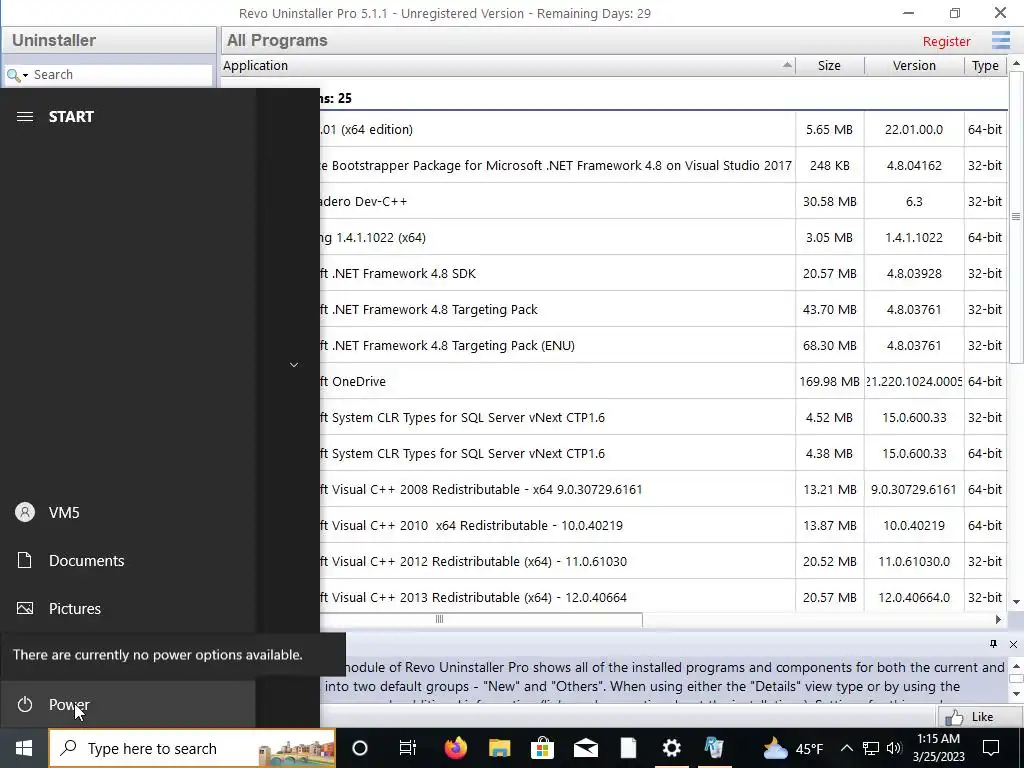Screen dimensions: 1024x768
Task: Click the Register link
Action: [x=946, y=41]
